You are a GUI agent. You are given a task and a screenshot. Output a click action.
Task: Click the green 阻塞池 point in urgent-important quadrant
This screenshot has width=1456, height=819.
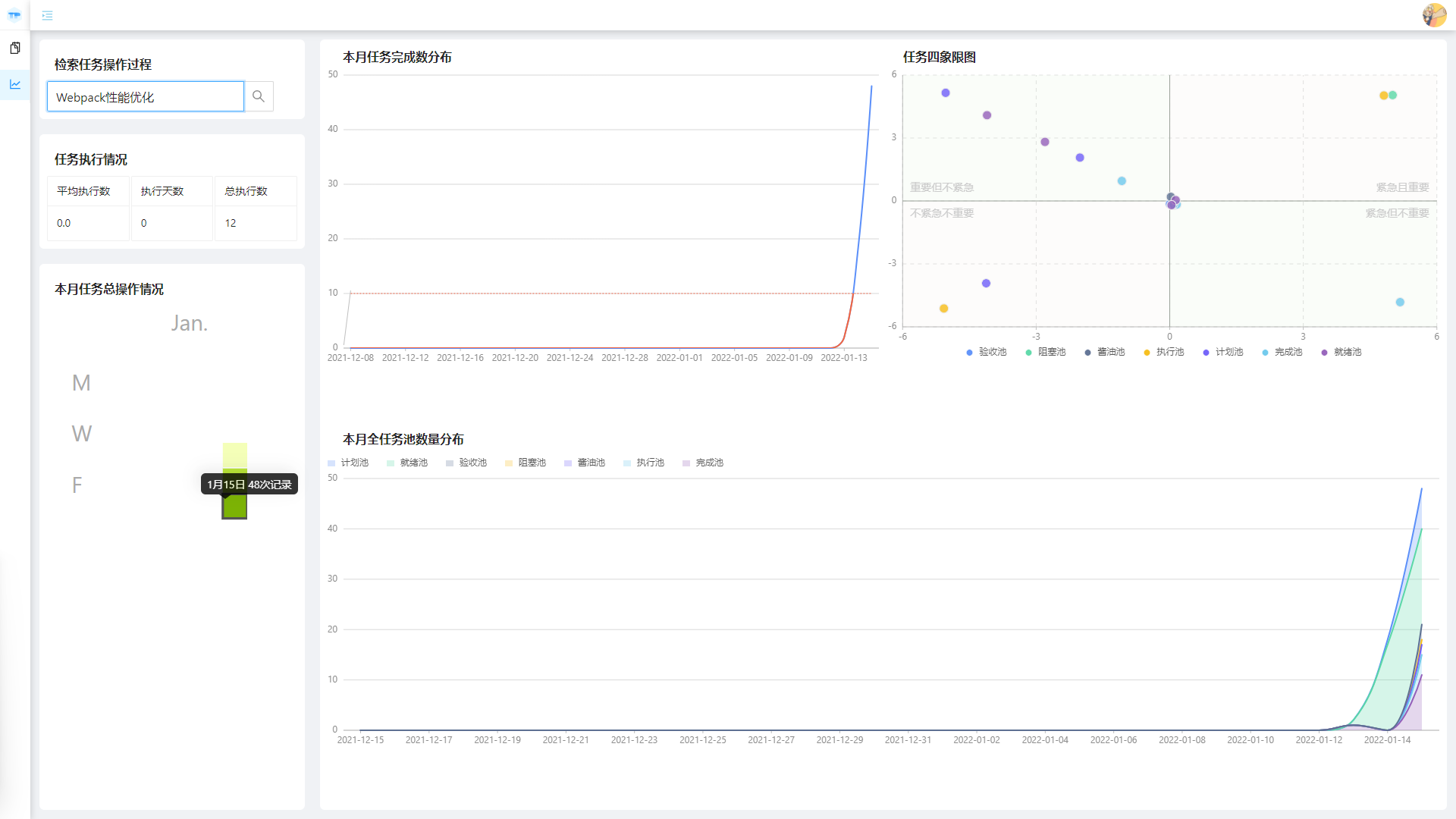[1393, 95]
